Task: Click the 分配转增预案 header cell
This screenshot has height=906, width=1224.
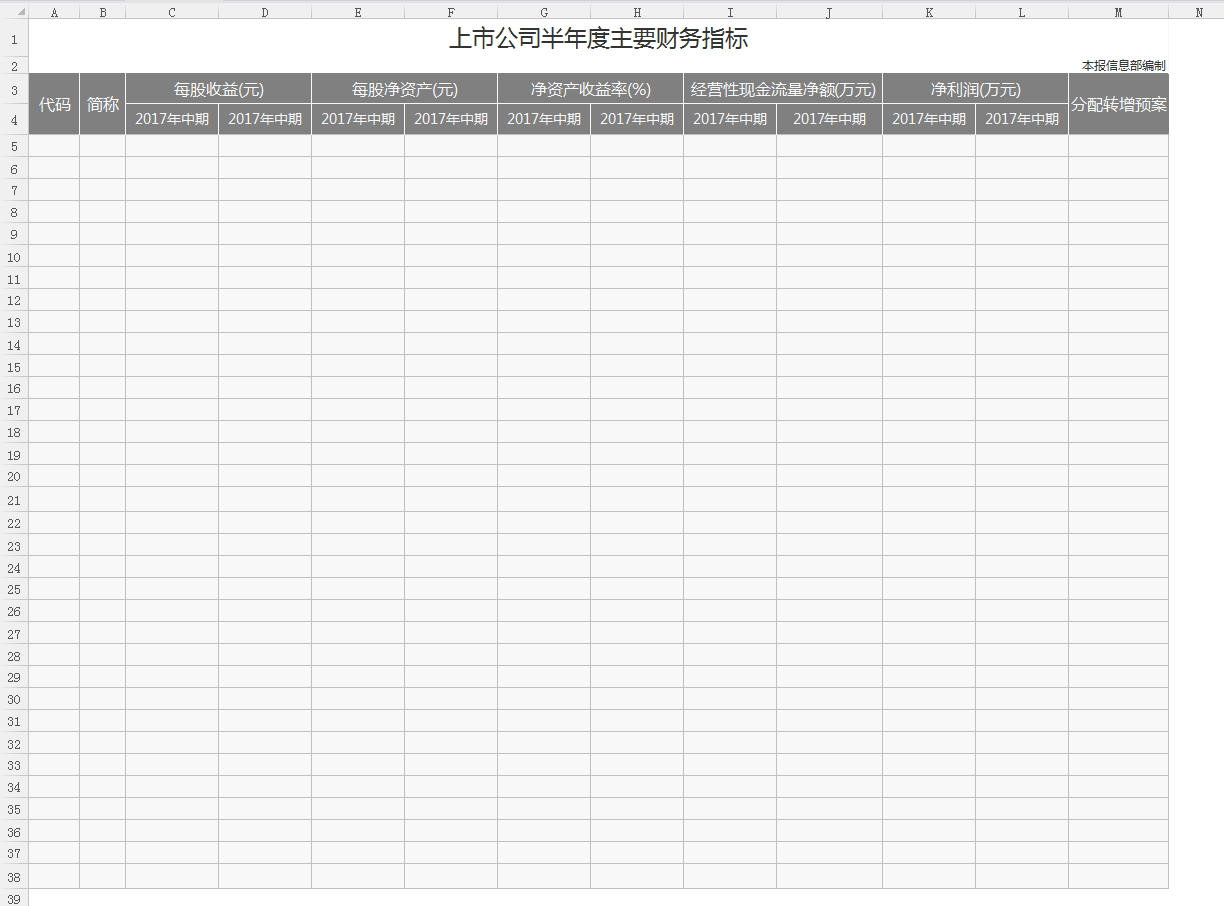Action: pyautogui.click(x=1118, y=104)
